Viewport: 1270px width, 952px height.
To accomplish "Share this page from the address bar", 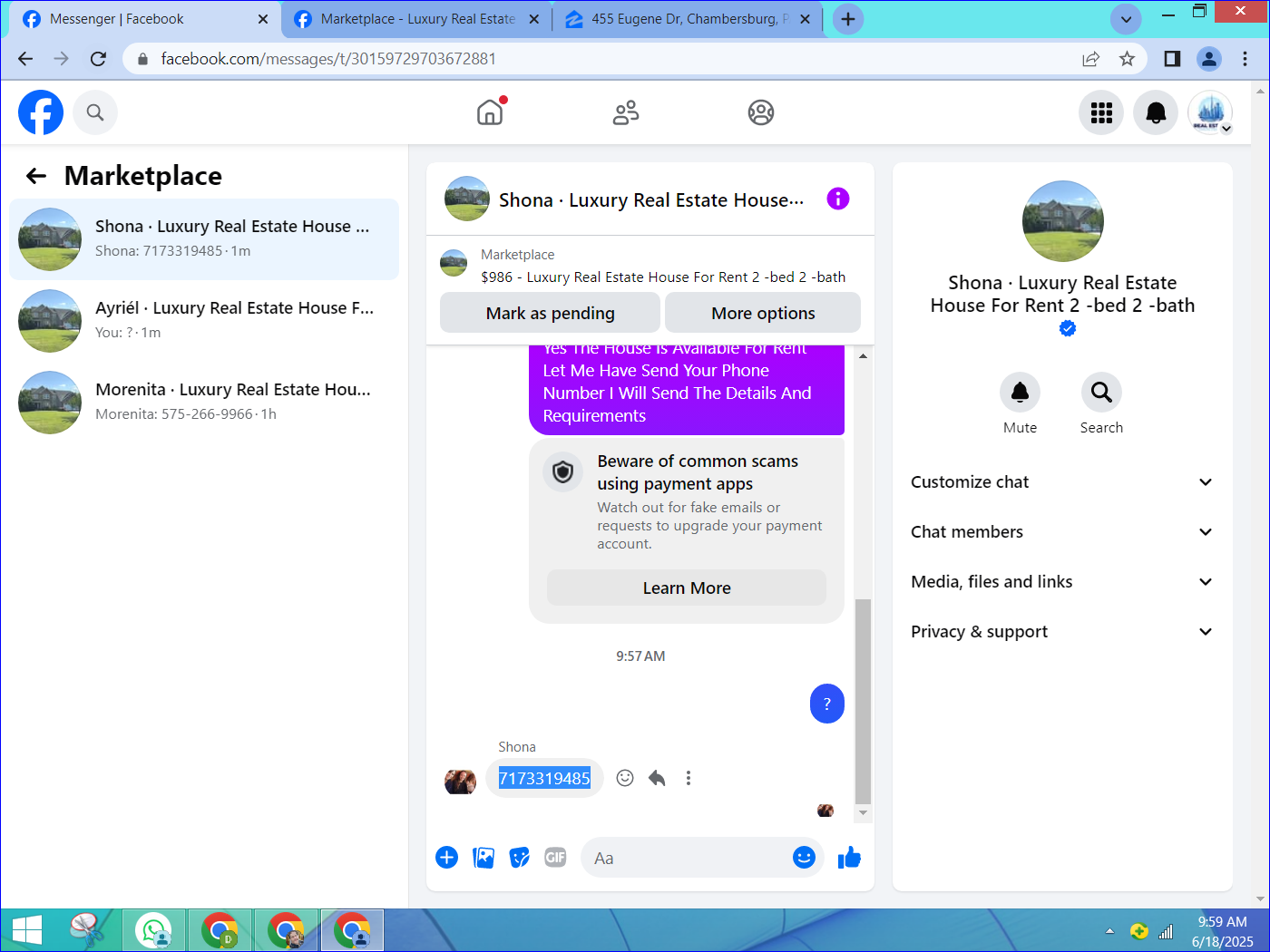I will 1090,59.
